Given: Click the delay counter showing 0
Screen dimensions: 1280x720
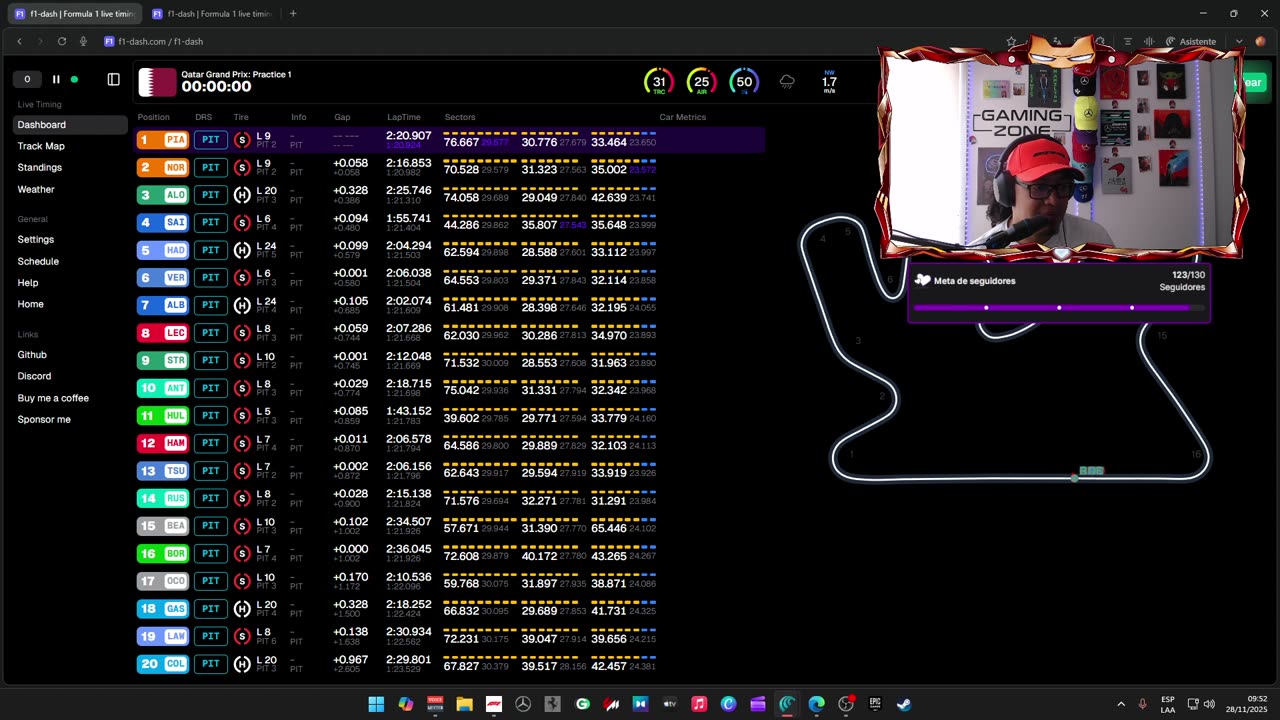Looking at the screenshot, I should [27, 79].
